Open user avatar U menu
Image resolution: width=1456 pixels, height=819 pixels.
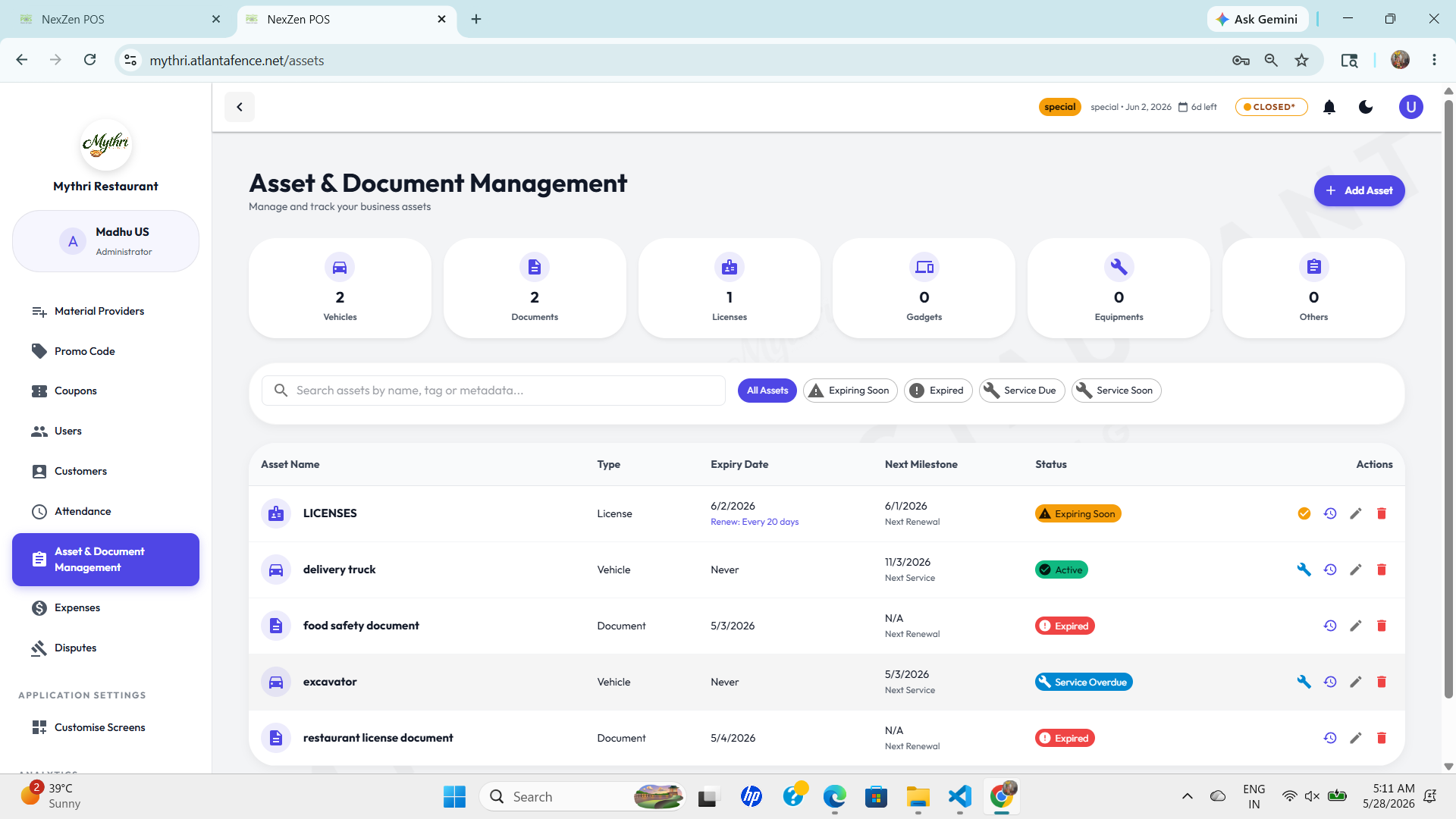[x=1411, y=107]
